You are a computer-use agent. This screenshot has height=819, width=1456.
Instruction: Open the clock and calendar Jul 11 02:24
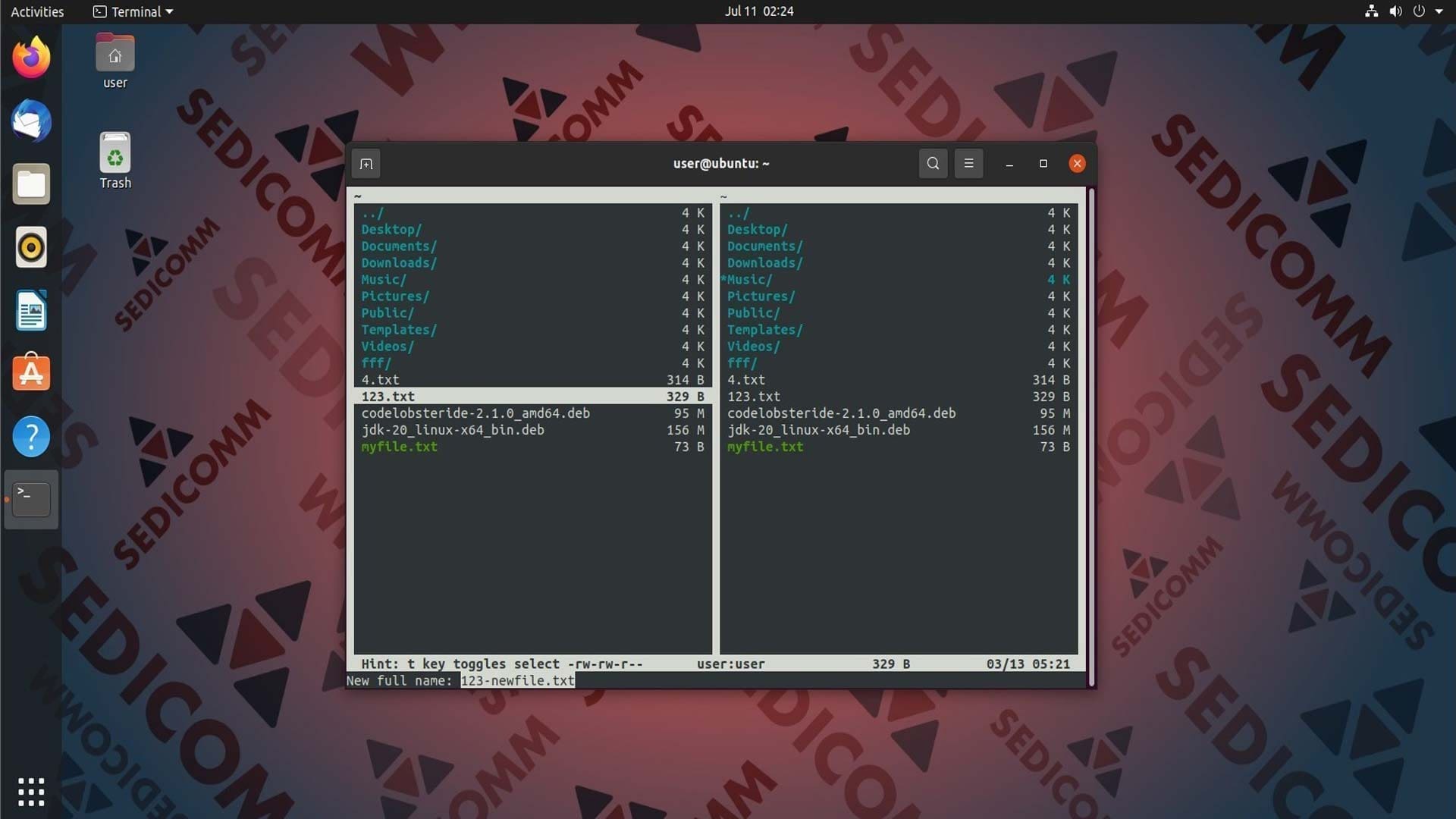click(758, 11)
